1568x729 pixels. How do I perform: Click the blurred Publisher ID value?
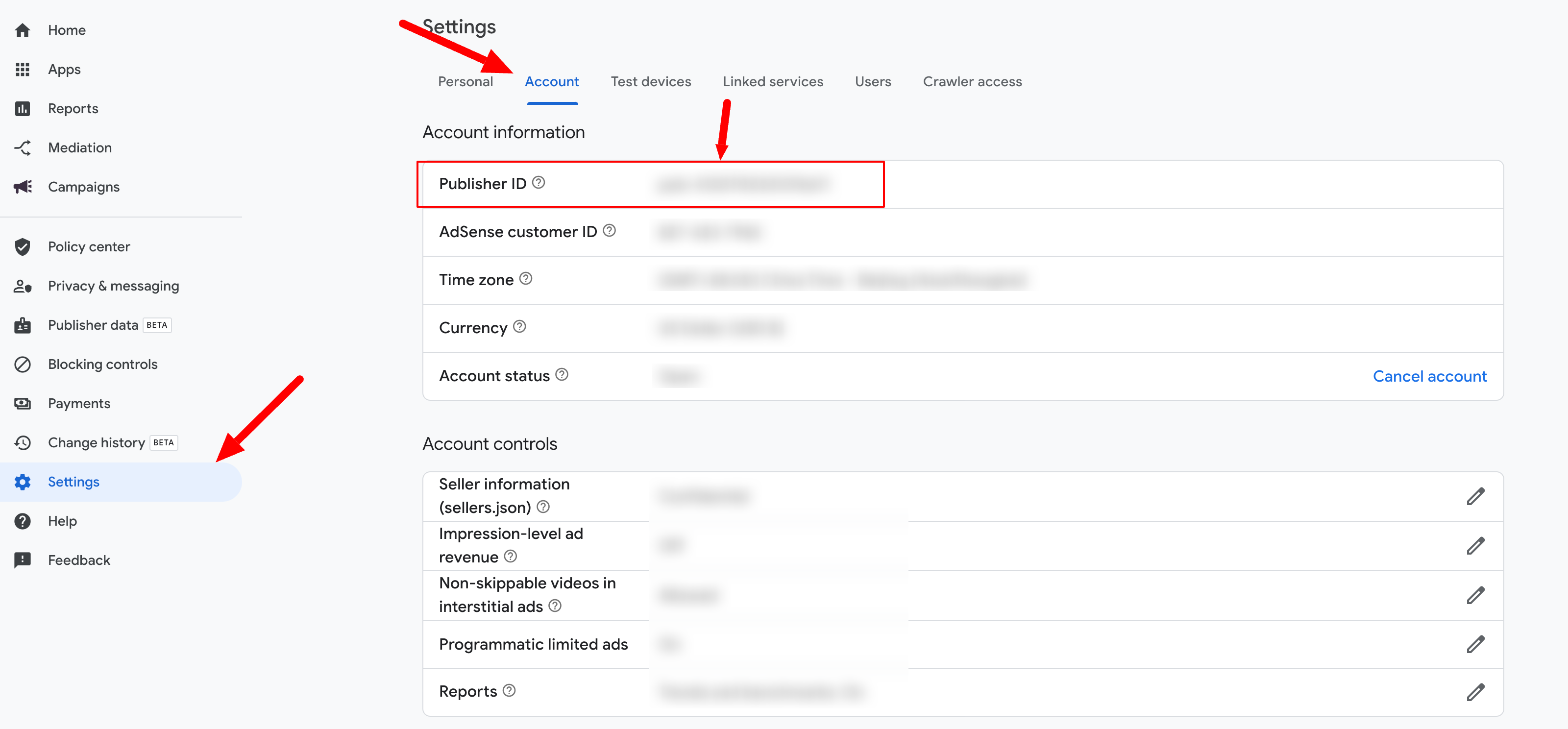(743, 184)
